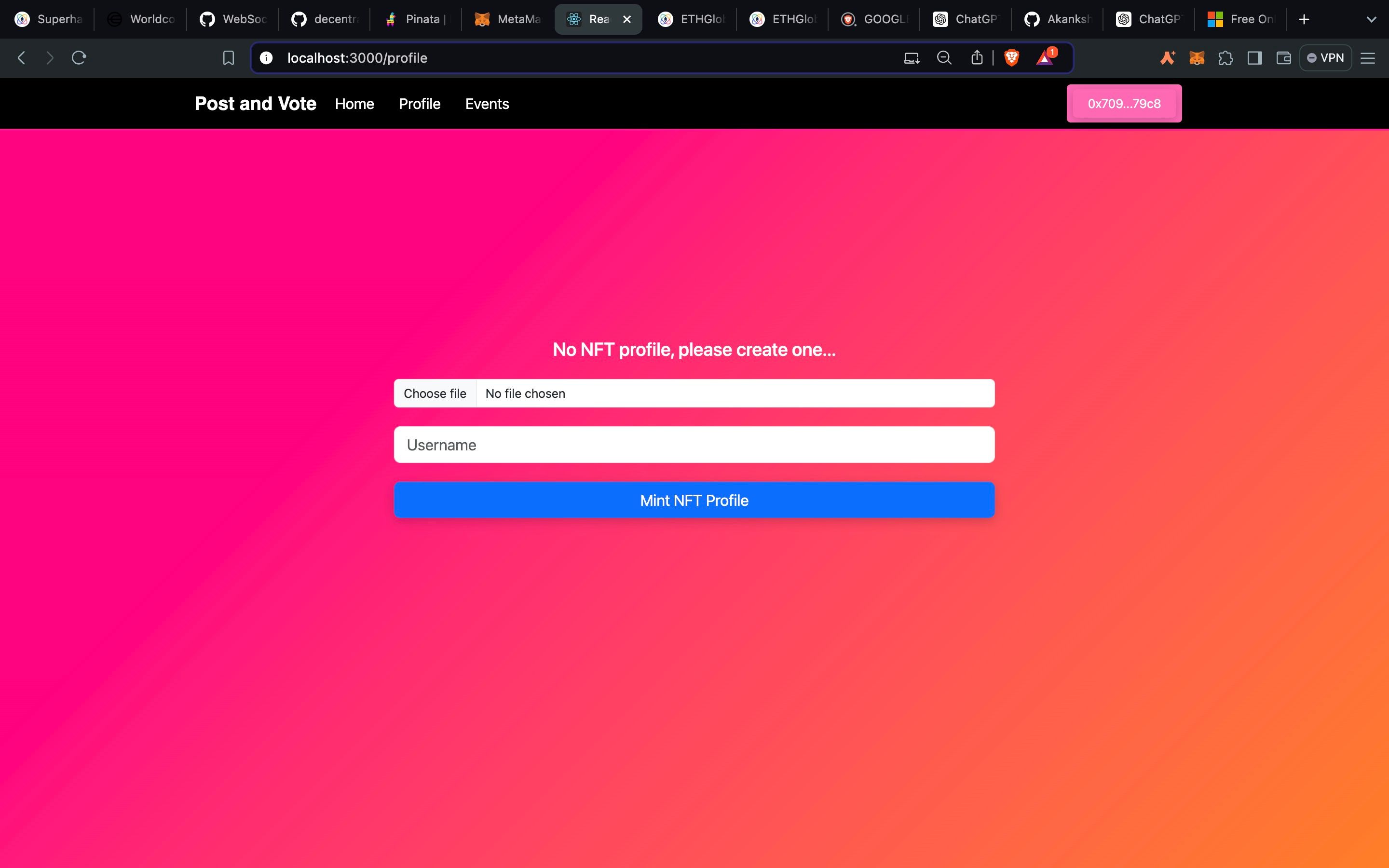1389x868 pixels.
Task: Click the Events tab in navigation
Action: point(487,104)
